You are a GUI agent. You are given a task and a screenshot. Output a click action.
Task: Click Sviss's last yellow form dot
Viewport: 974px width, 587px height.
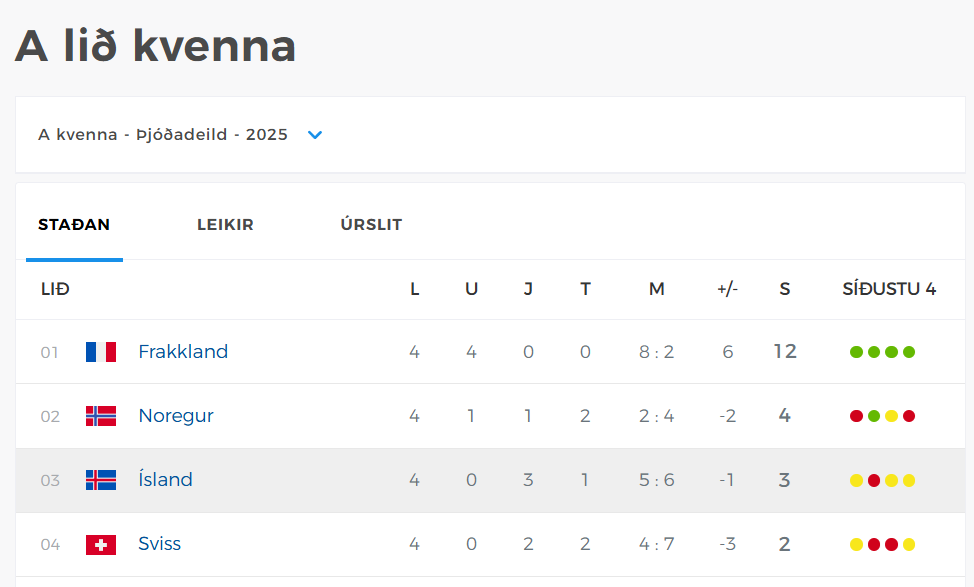pos(909,545)
